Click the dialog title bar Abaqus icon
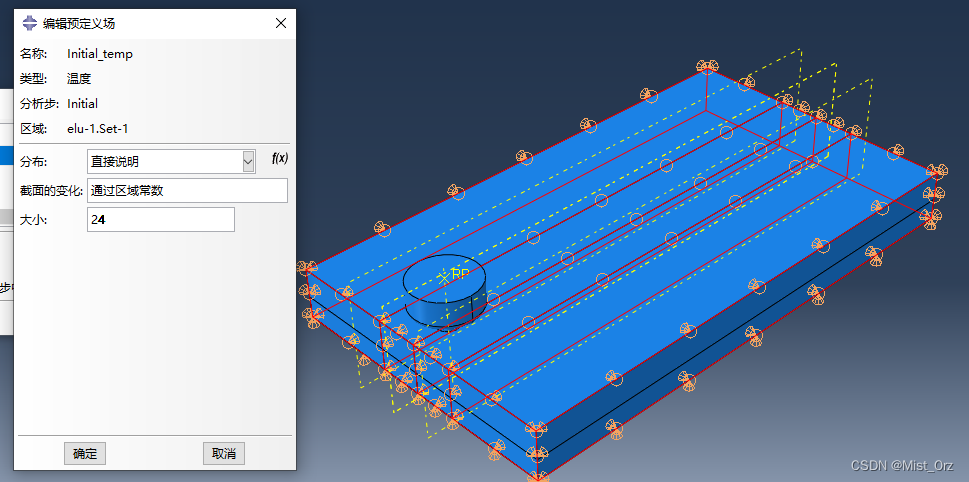Viewport: 969px width, 482px height. pos(29,23)
